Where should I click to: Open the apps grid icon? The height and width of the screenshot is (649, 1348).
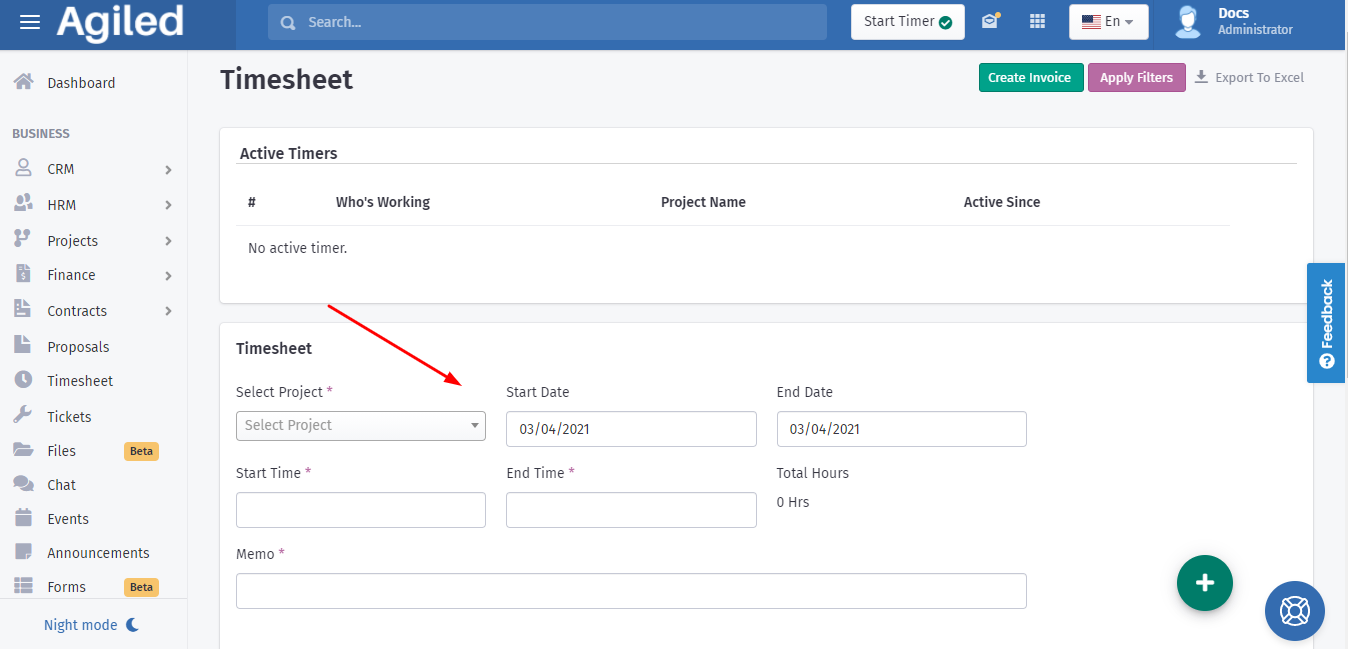tap(1037, 22)
